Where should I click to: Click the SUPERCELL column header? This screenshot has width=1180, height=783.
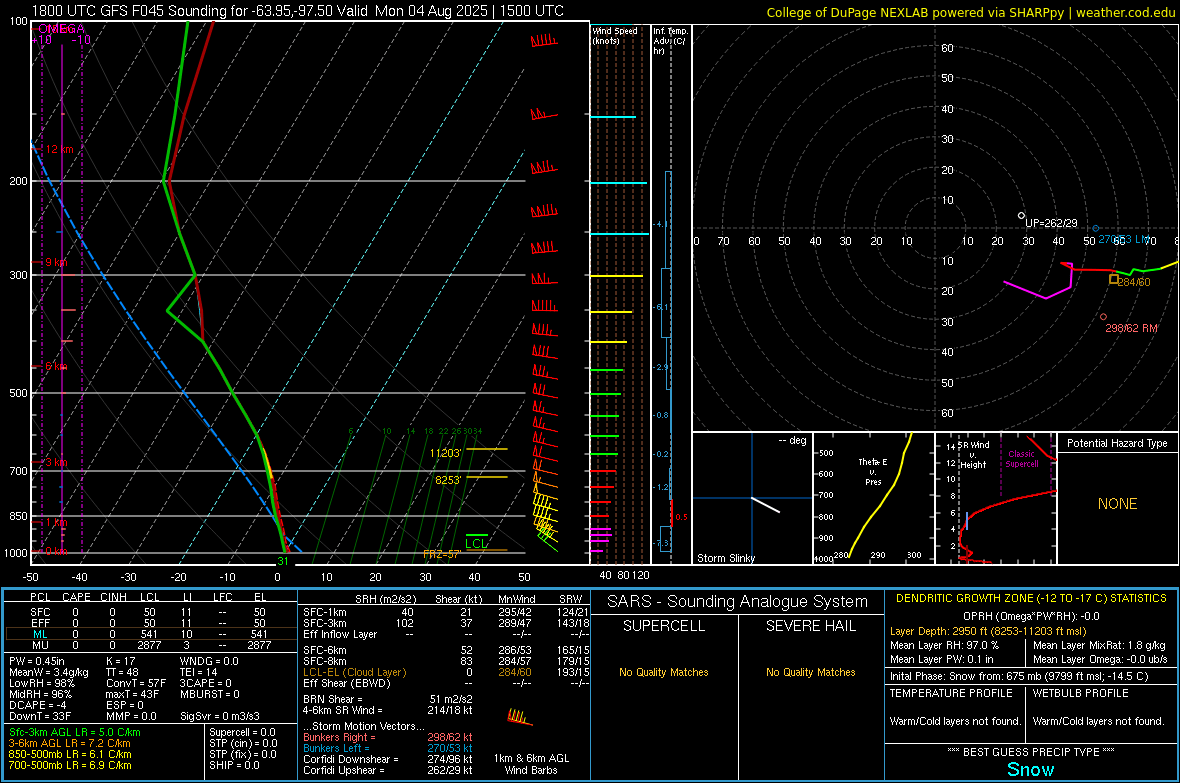664,626
